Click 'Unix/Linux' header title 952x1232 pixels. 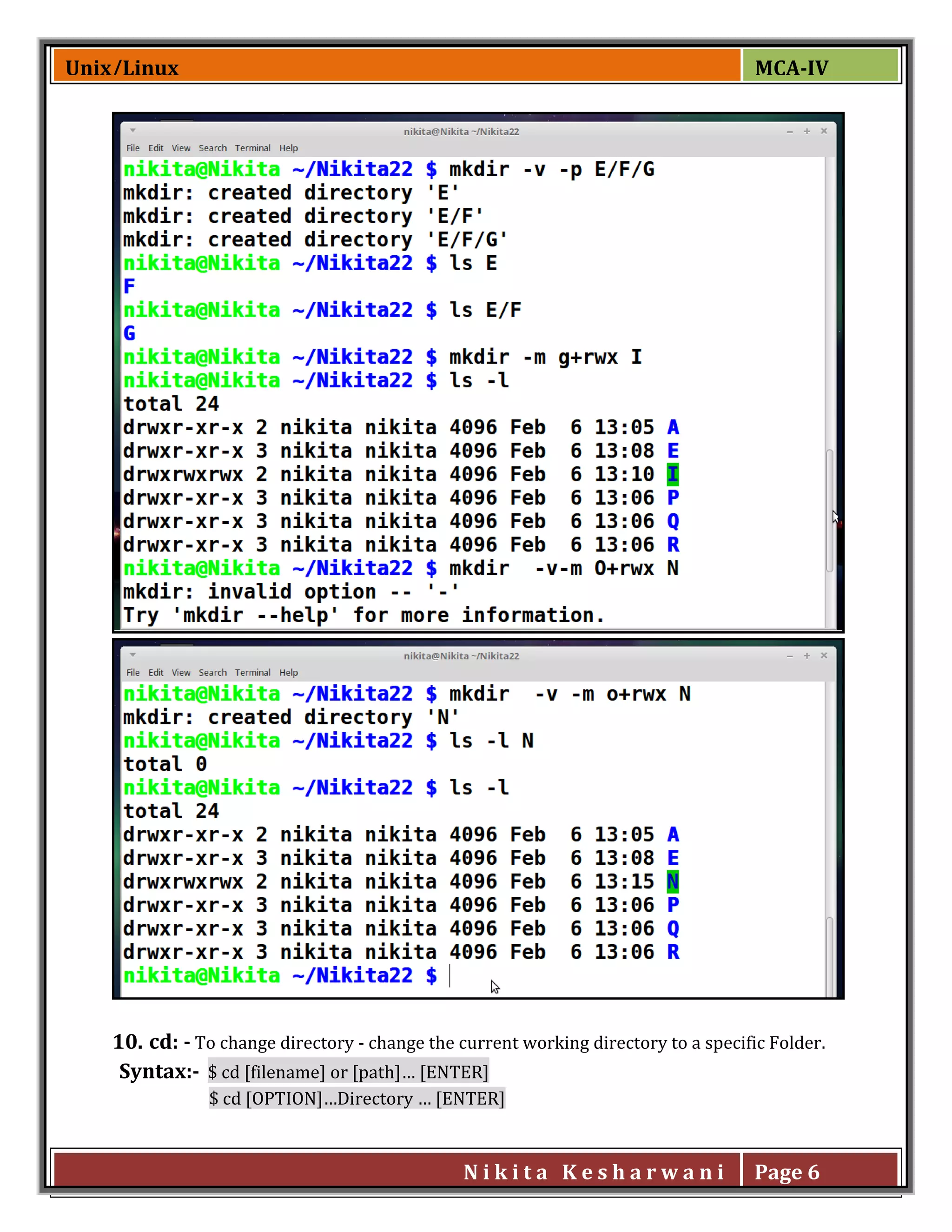click(122, 68)
